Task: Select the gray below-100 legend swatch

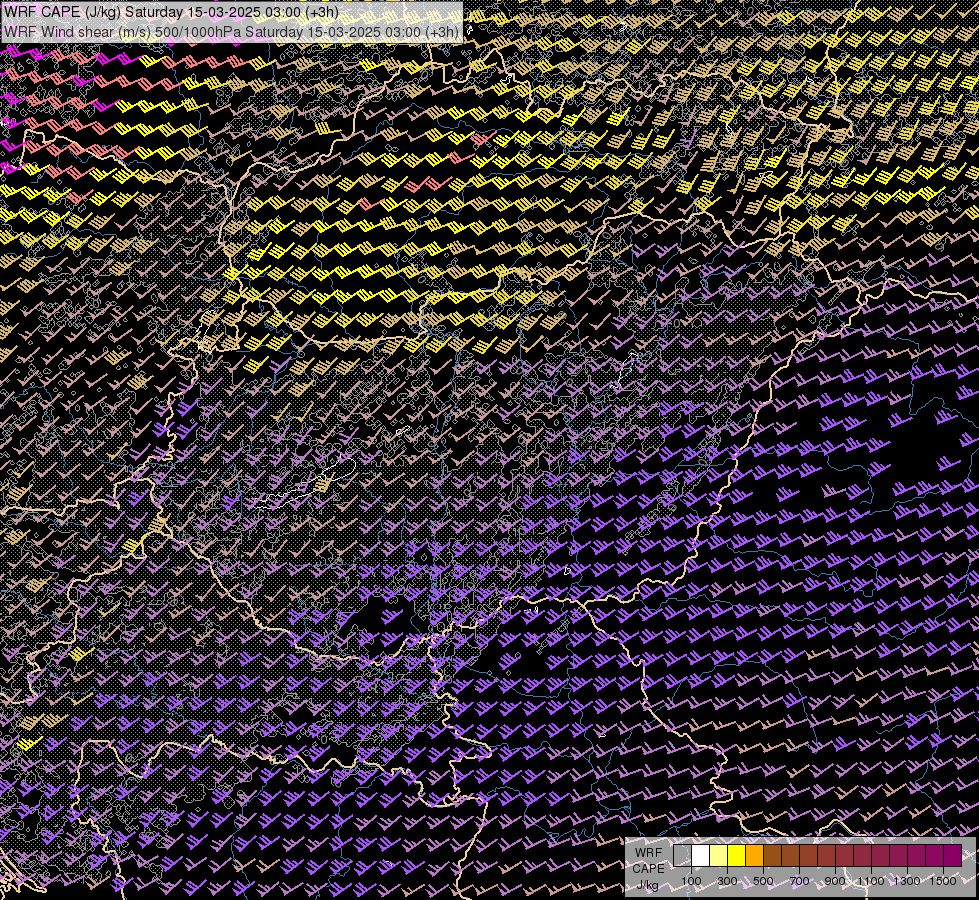Action: 682,856
